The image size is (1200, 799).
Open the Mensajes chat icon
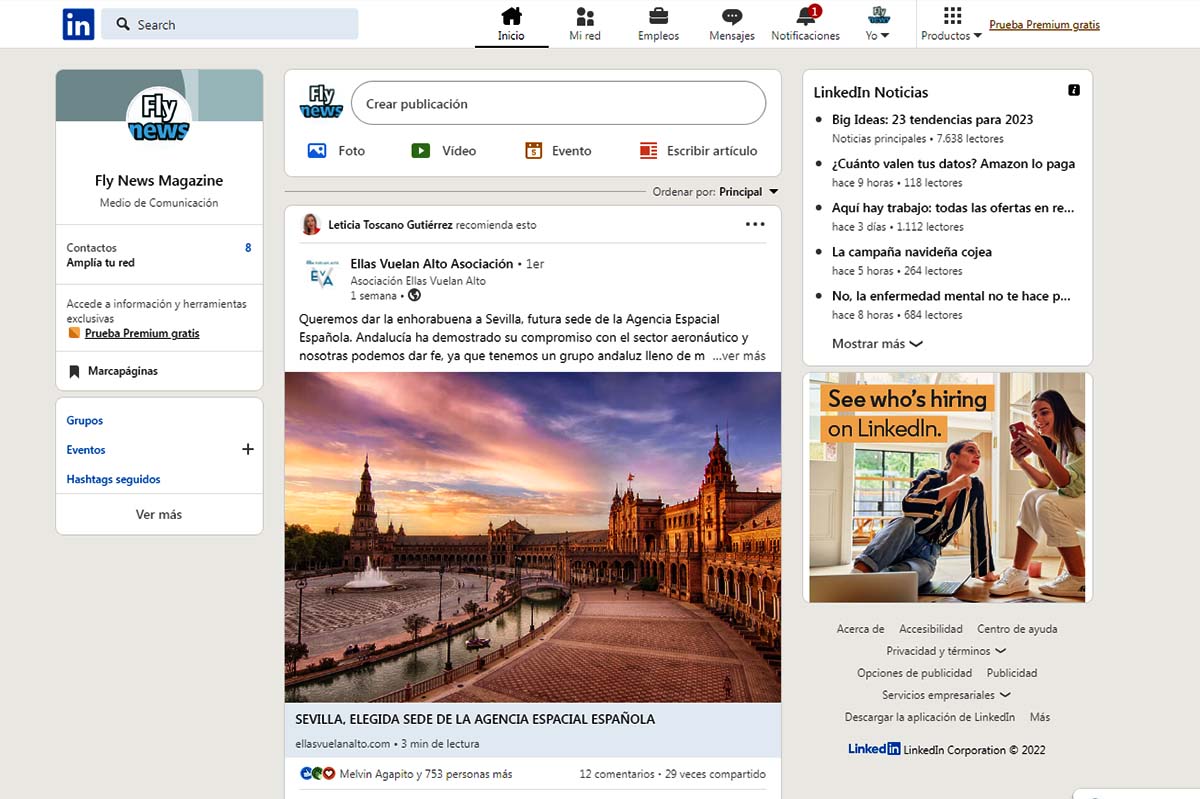pyautogui.click(x=732, y=17)
